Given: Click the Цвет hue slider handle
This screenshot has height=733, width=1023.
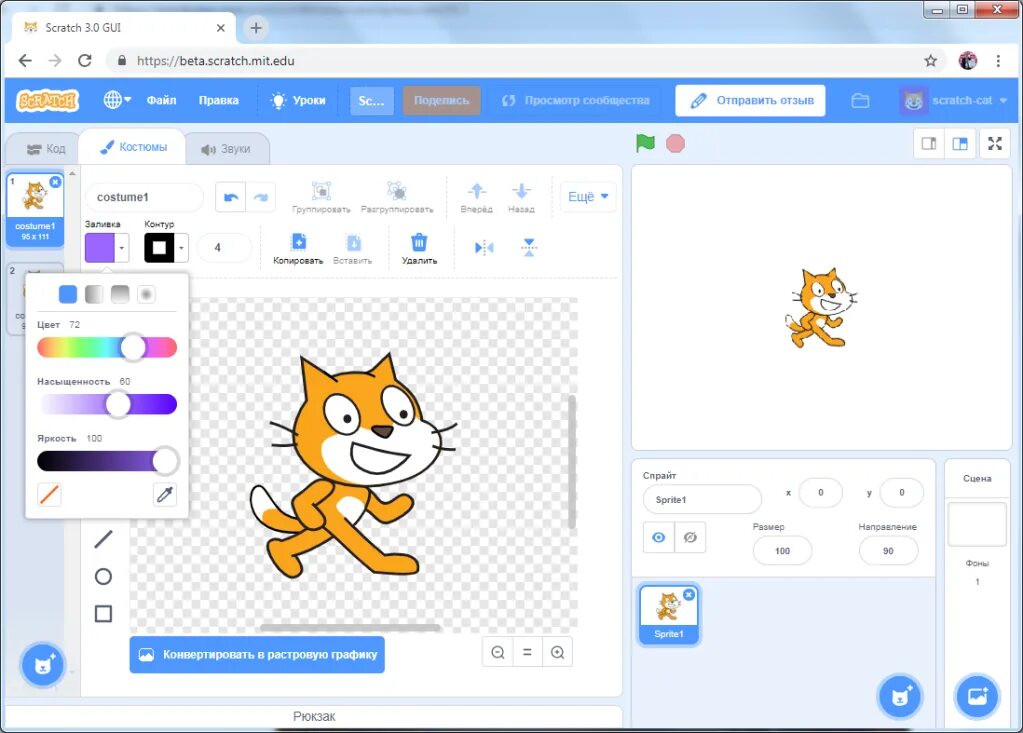Looking at the screenshot, I should coord(133,348).
